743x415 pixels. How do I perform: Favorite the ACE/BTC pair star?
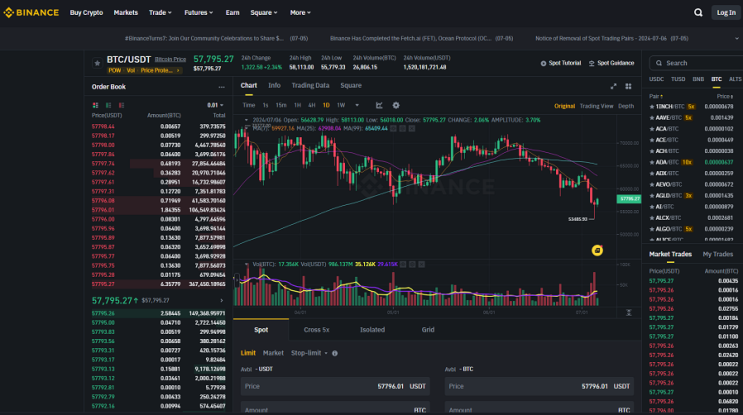(652, 140)
